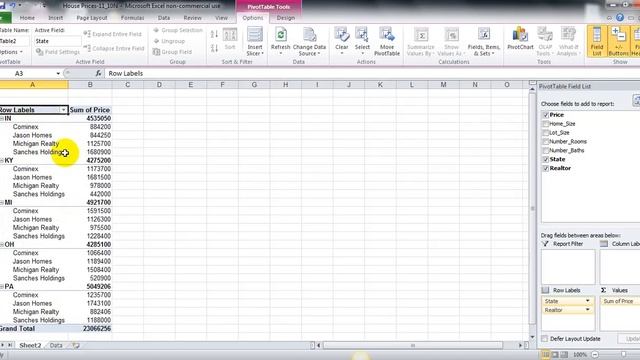640x360 pixels.
Task: Click Group Selection
Action: click(178, 30)
